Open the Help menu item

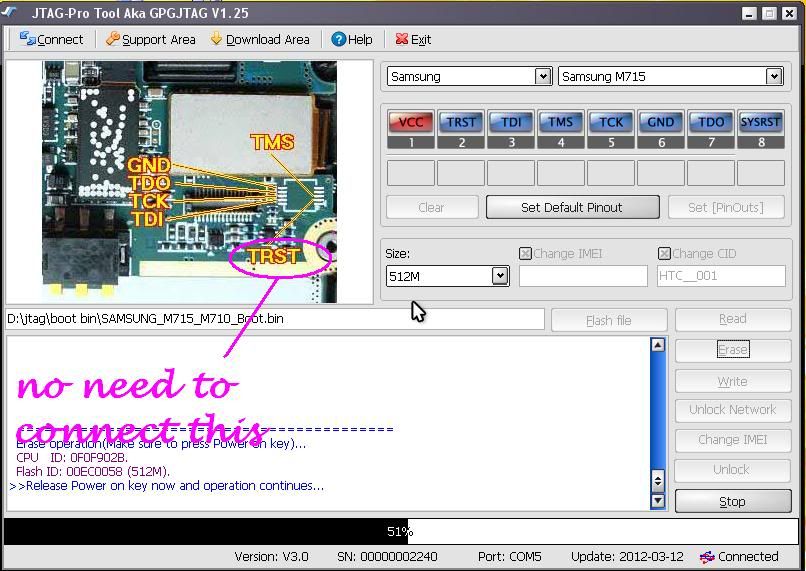[x=352, y=40]
